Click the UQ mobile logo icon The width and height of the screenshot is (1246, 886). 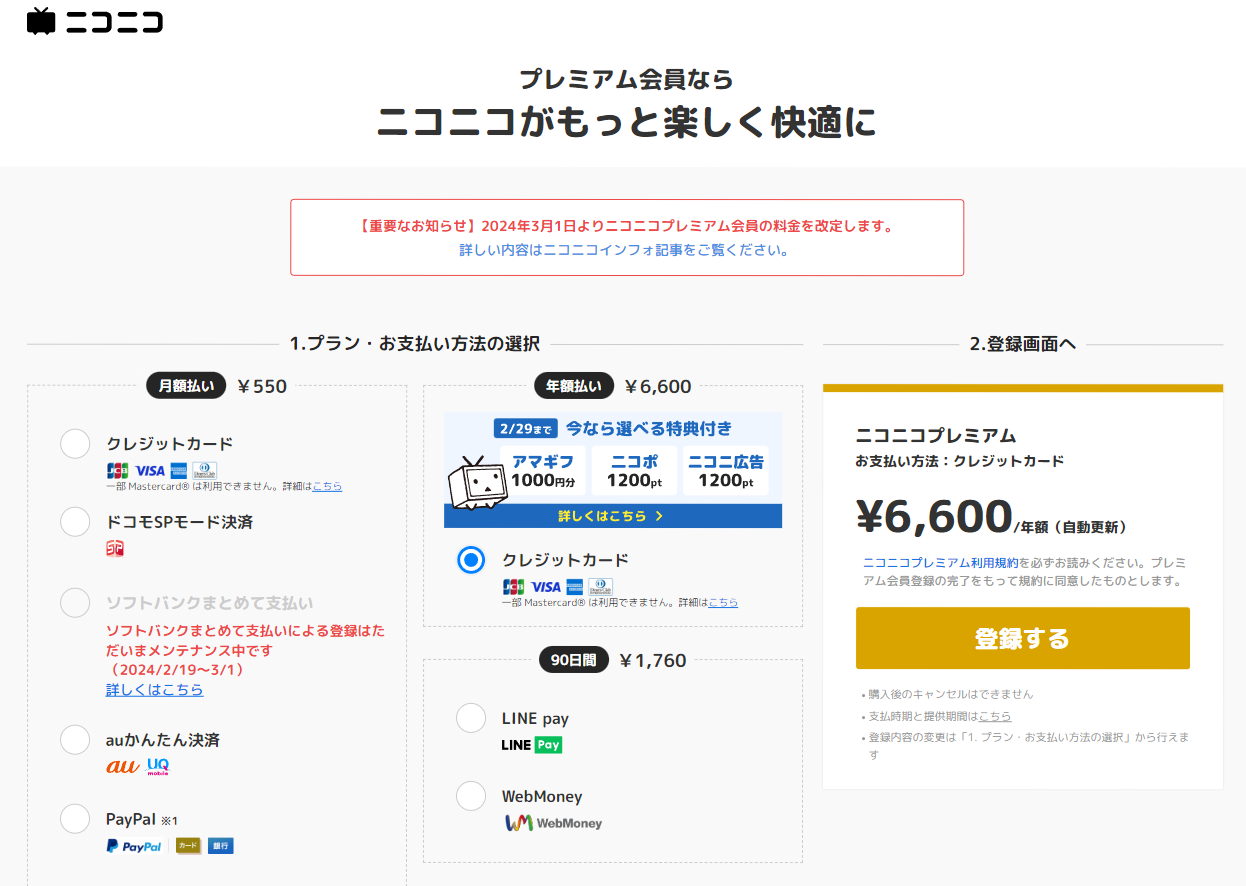pos(158,767)
